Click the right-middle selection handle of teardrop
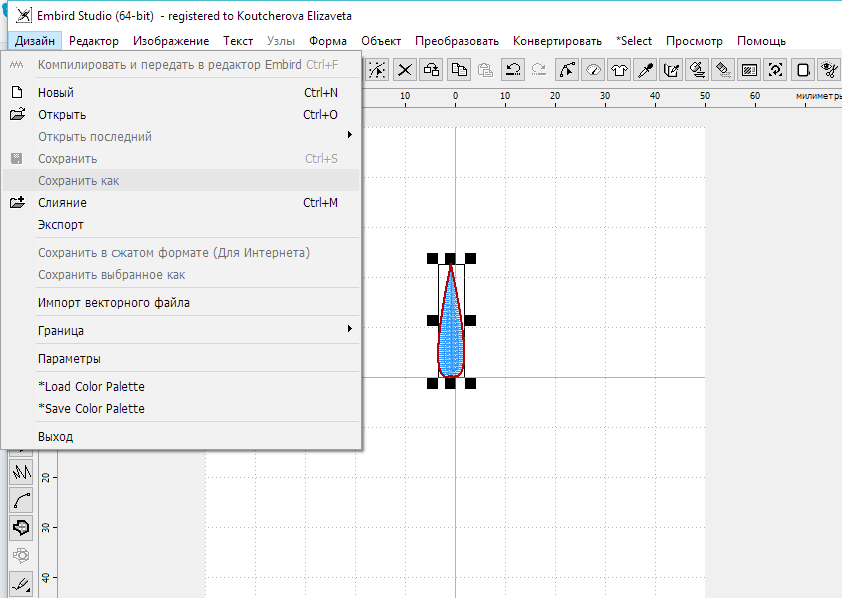The width and height of the screenshot is (842, 598). point(470,320)
